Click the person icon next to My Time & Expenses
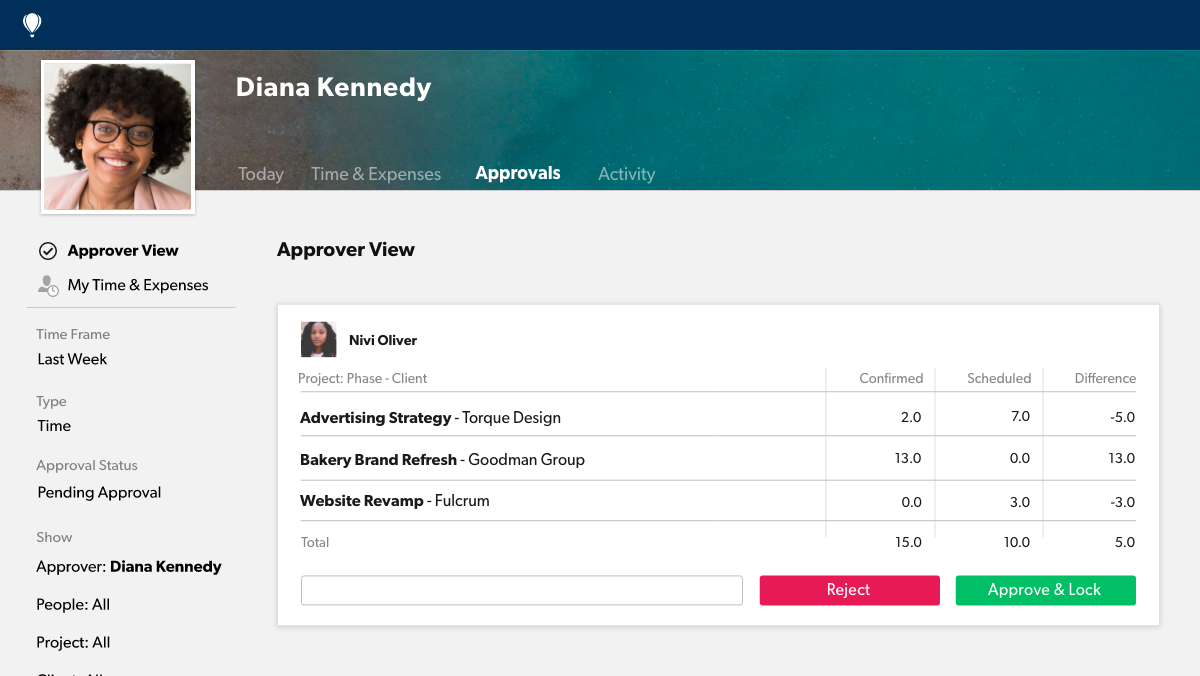Image resolution: width=1200 pixels, height=676 pixels. coord(47,285)
